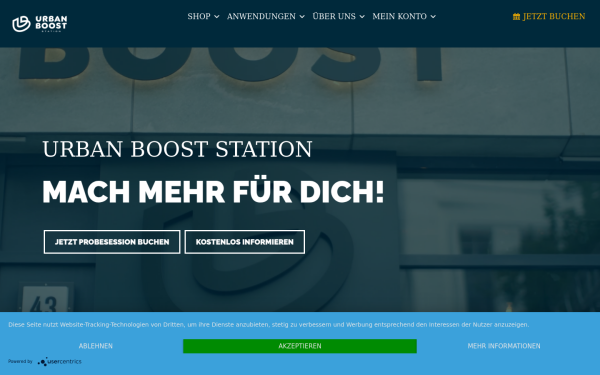Screen dimensions: 600x375
Task: Click Kostenlos Informieren button
Action: [x=245, y=242]
